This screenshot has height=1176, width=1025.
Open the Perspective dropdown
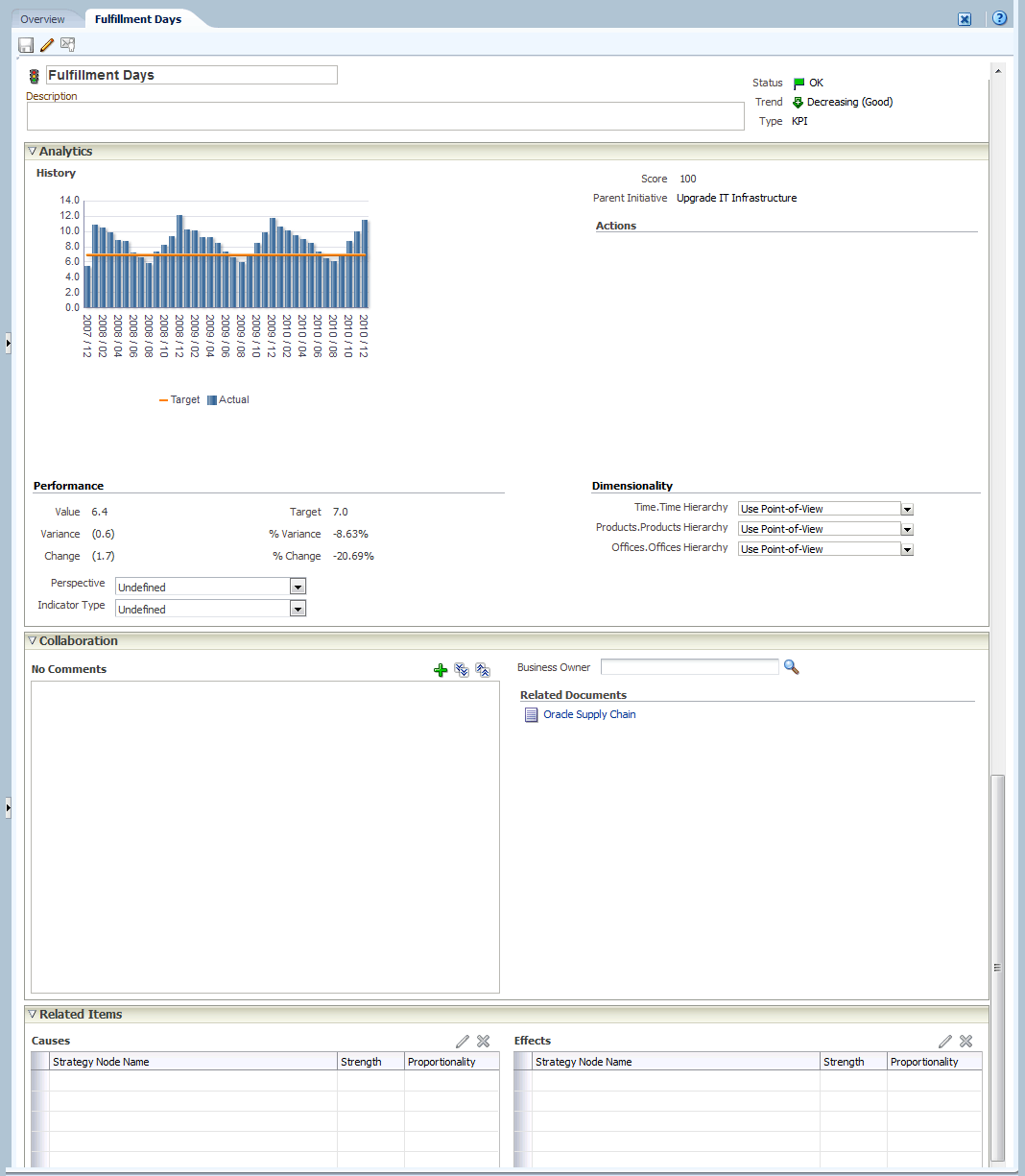click(x=298, y=587)
